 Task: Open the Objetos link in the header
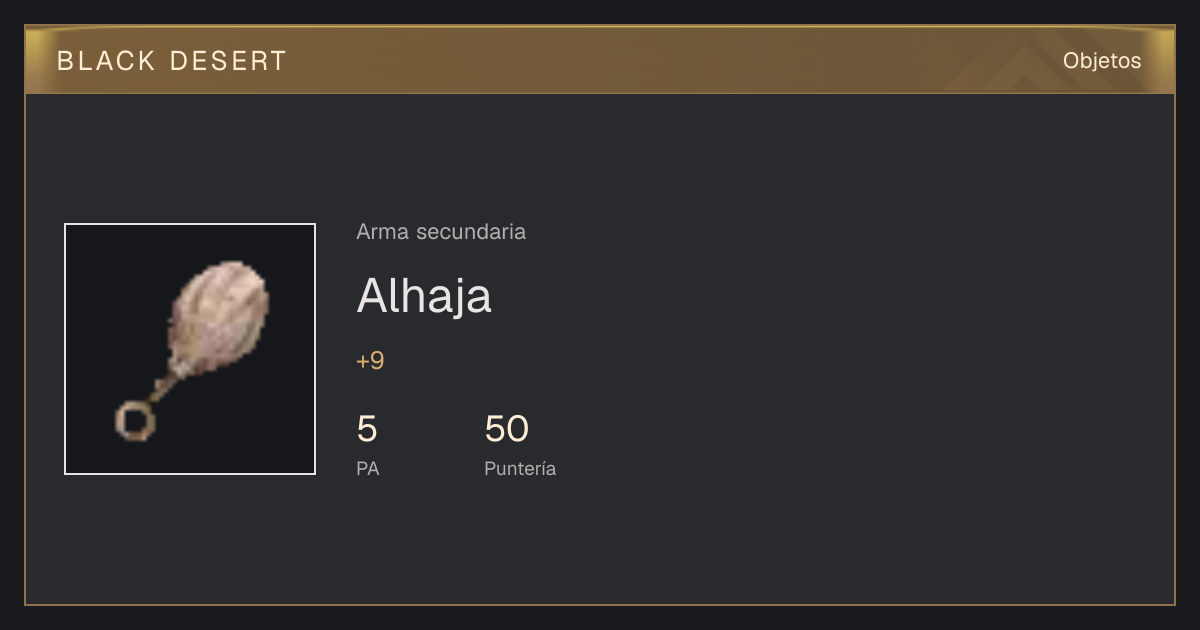[x=1102, y=60]
